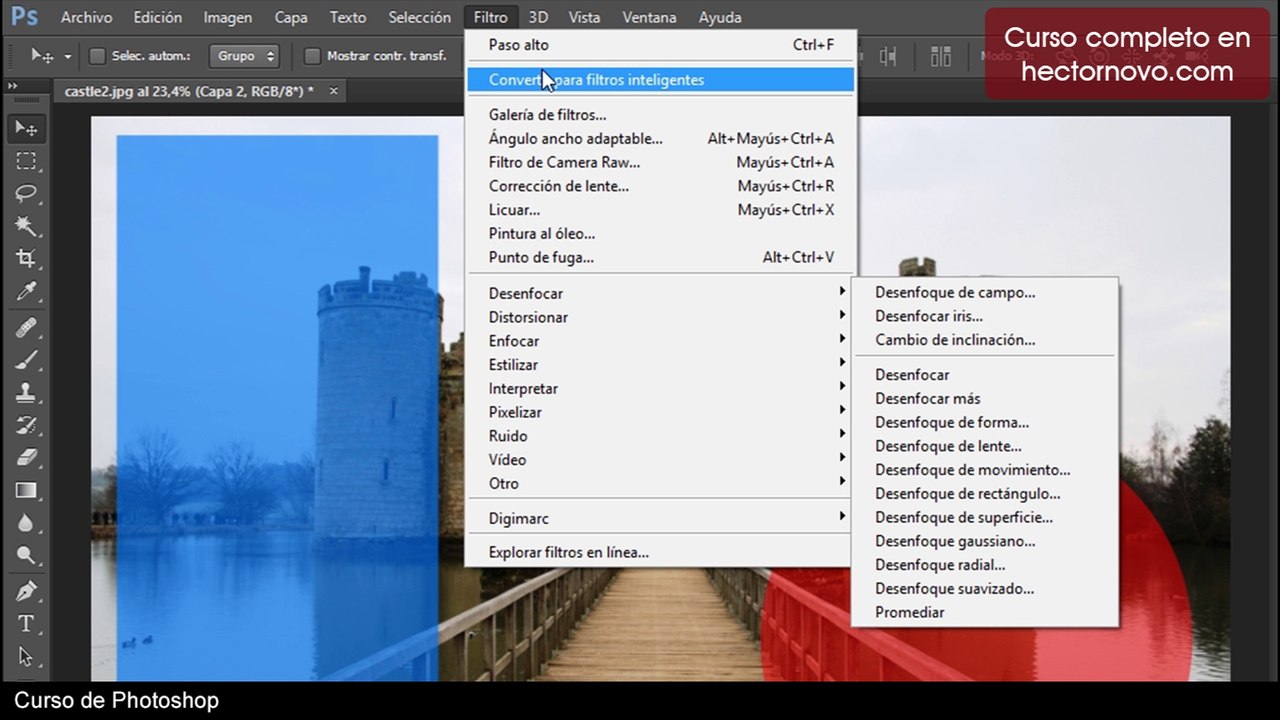Click the Photoshop Ps logo
The height and width of the screenshot is (720, 1280).
pyautogui.click(x=25, y=17)
